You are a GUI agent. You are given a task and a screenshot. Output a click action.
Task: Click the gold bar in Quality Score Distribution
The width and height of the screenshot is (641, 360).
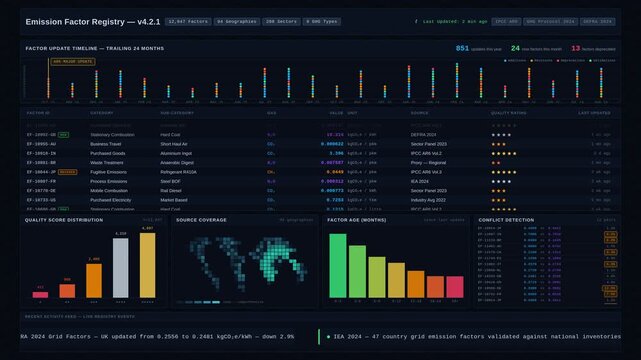pyautogui.click(x=148, y=265)
